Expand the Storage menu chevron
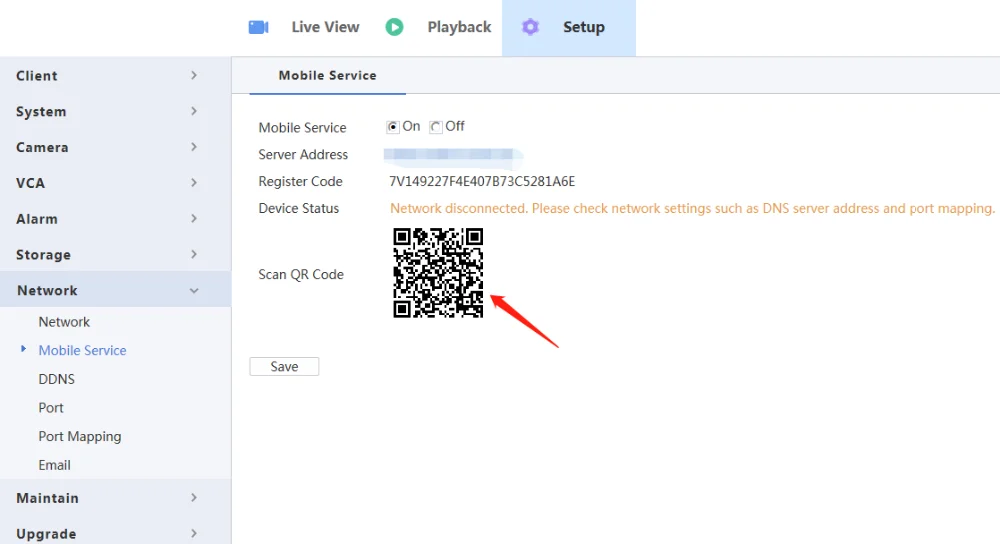The image size is (1000, 544). pos(193,254)
